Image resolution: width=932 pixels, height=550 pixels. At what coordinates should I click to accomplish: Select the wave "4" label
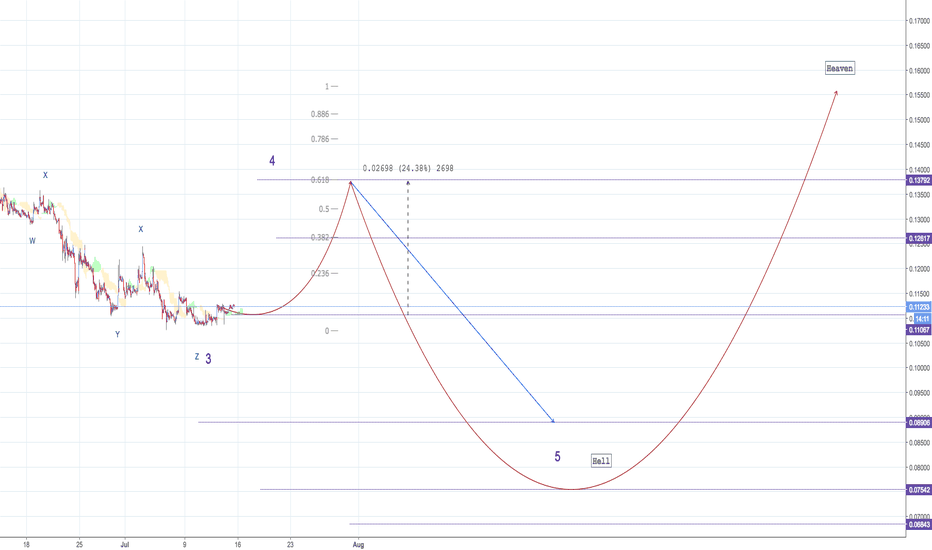[272, 161]
